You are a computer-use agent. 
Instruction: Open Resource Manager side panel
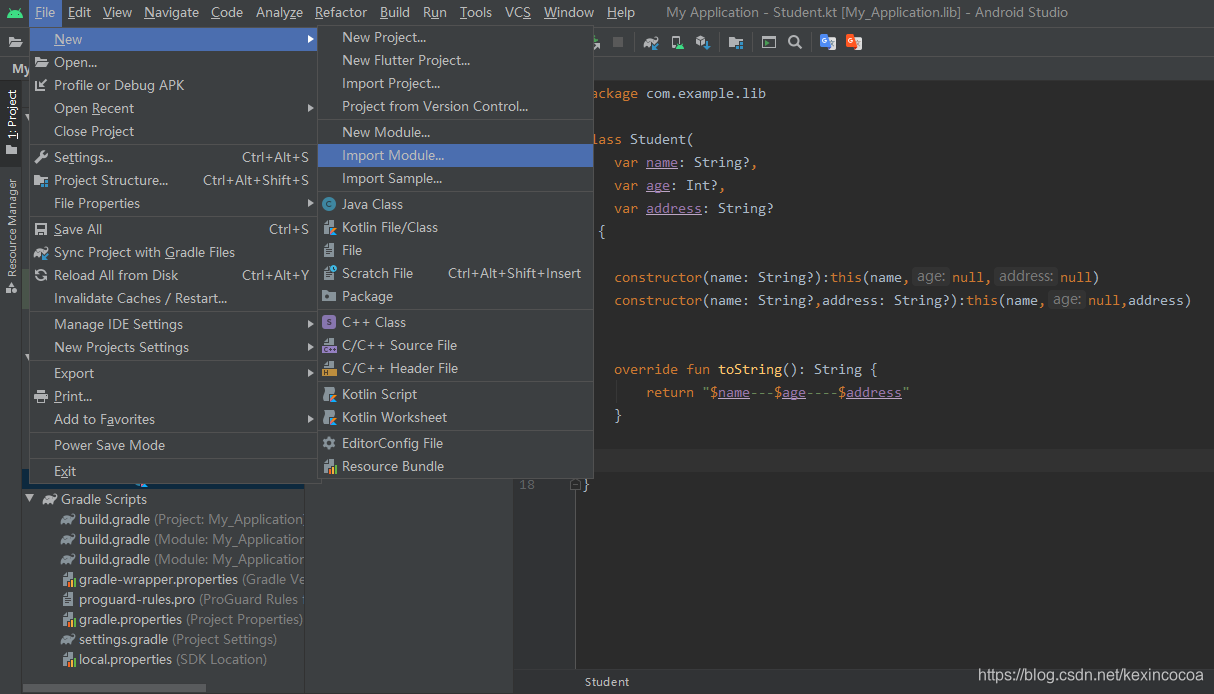tap(11, 235)
